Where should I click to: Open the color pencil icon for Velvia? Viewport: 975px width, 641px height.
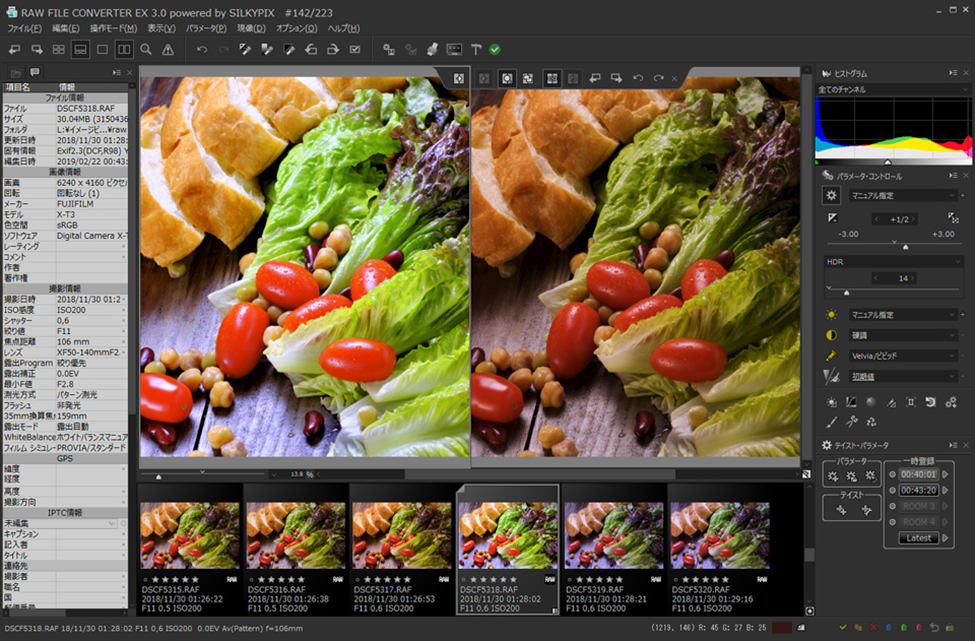pos(831,356)
